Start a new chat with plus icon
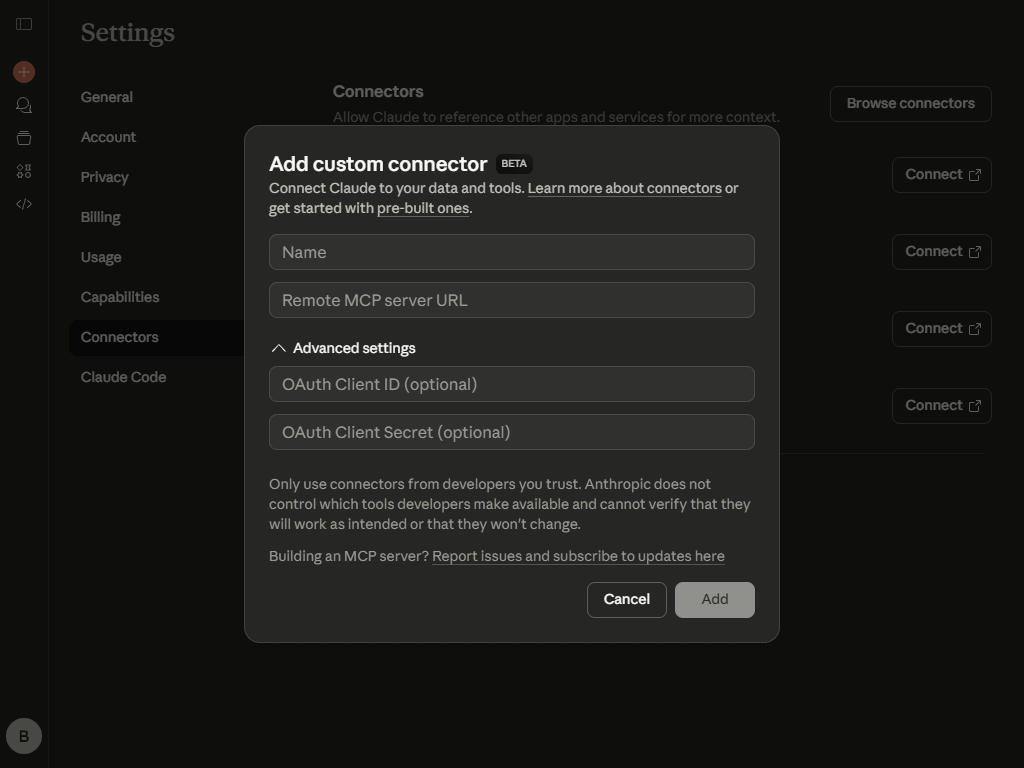The height and width of the screenshot is (768, 1024). click(x=24, y=72)
